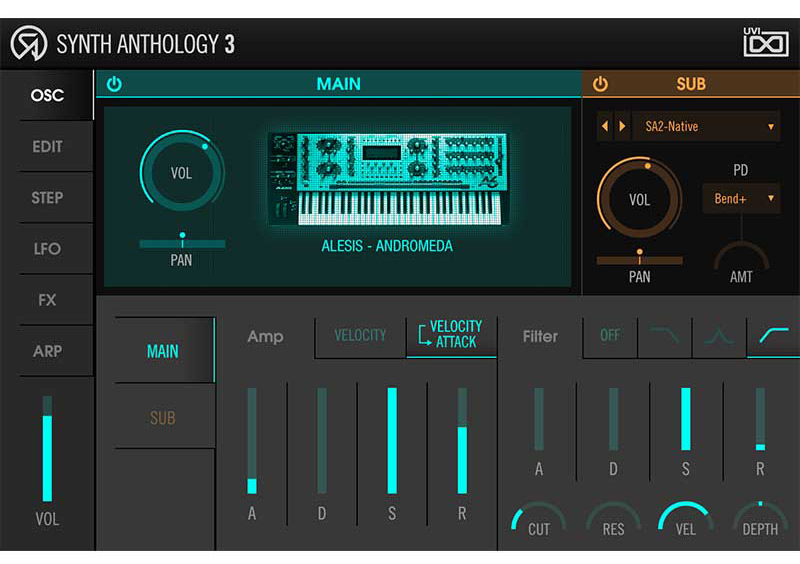Click the MAIN oscillator VOL knob

click(182, 172)
